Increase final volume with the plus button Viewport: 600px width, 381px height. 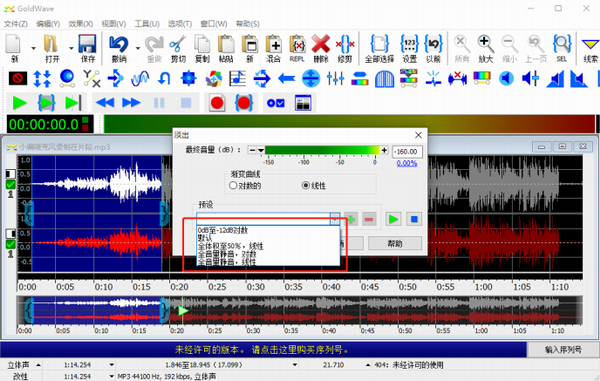tap(384, 150)
